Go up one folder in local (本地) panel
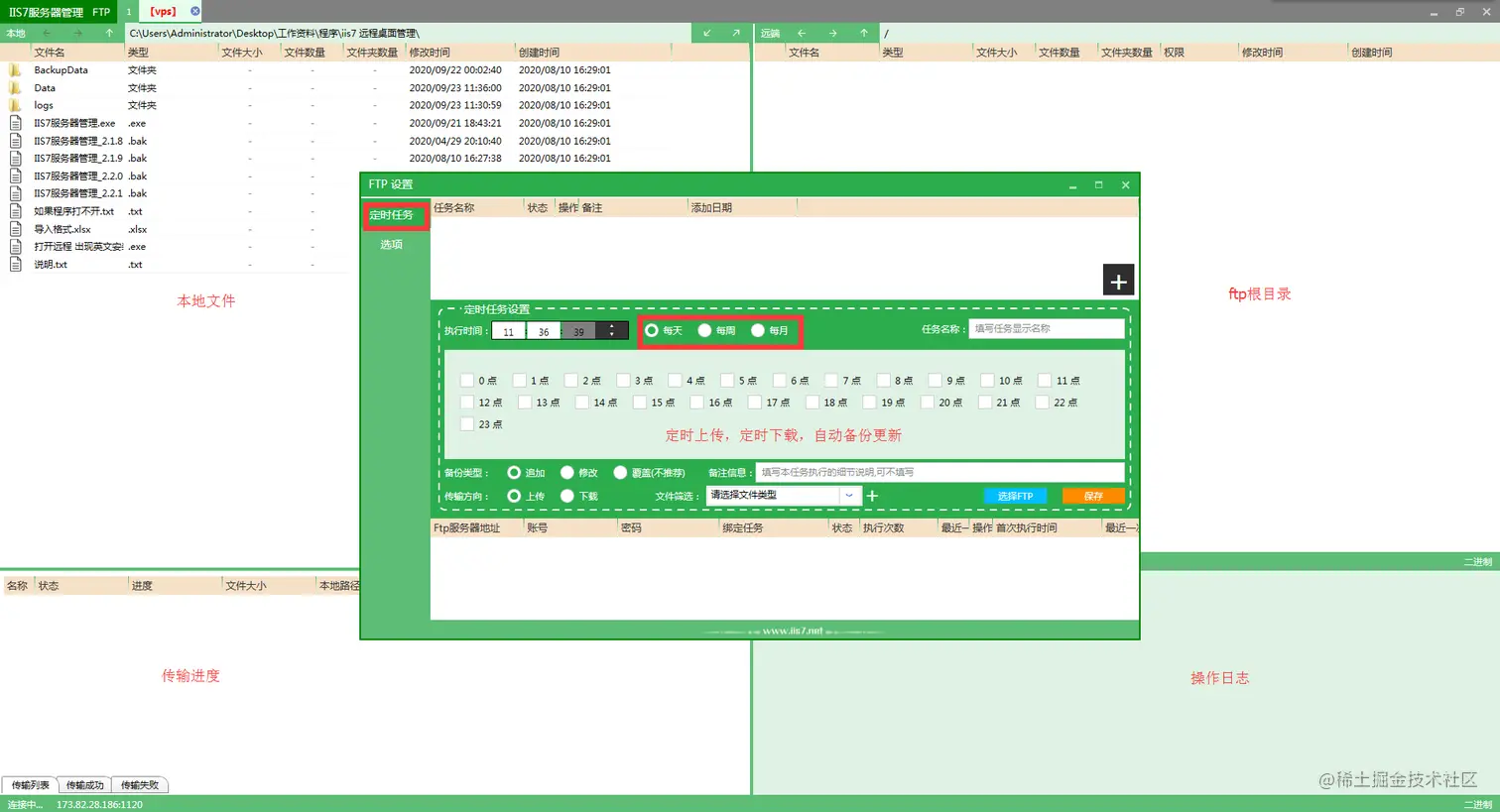This screenshot has height=812, width=1500. point(109,33)
